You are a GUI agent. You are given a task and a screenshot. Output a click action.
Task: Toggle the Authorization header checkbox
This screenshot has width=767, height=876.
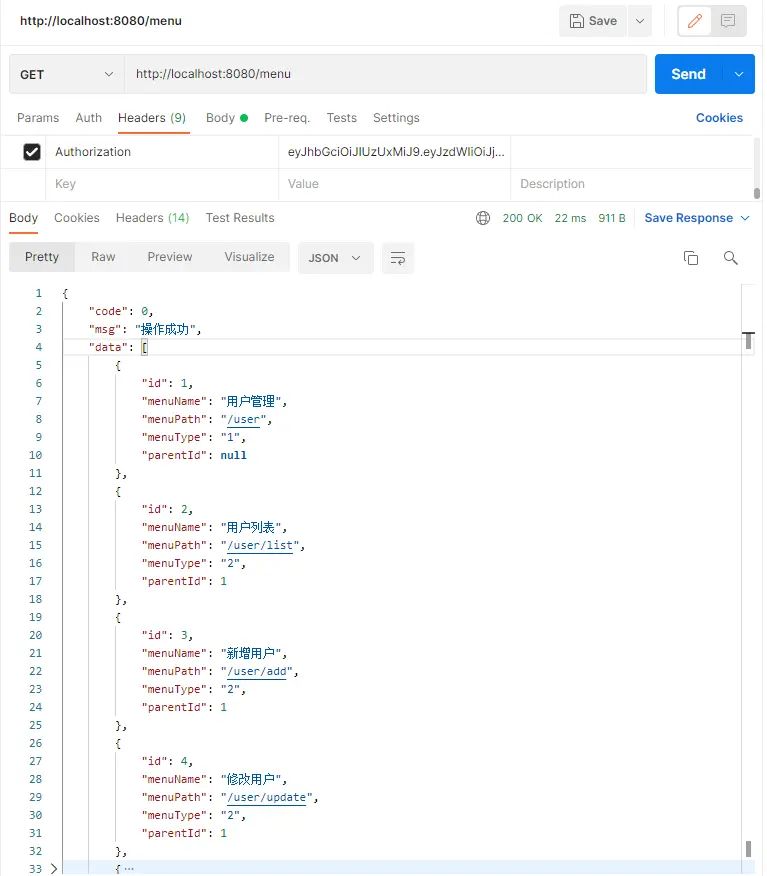32,152
